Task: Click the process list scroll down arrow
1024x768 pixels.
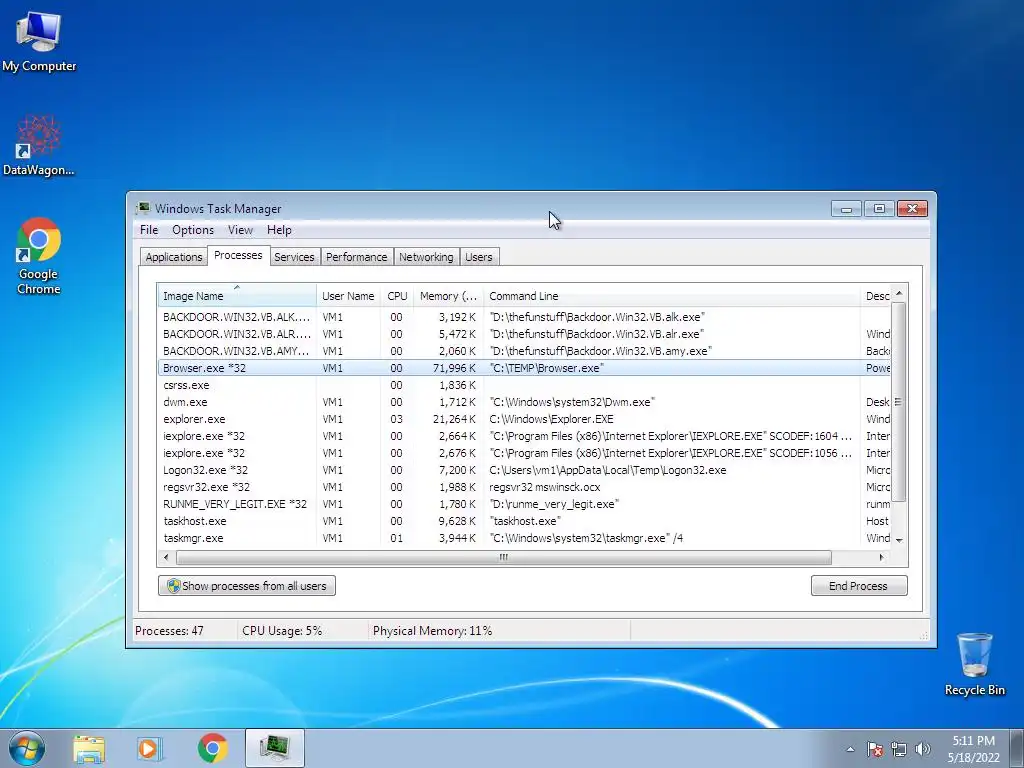Action: 899,540
